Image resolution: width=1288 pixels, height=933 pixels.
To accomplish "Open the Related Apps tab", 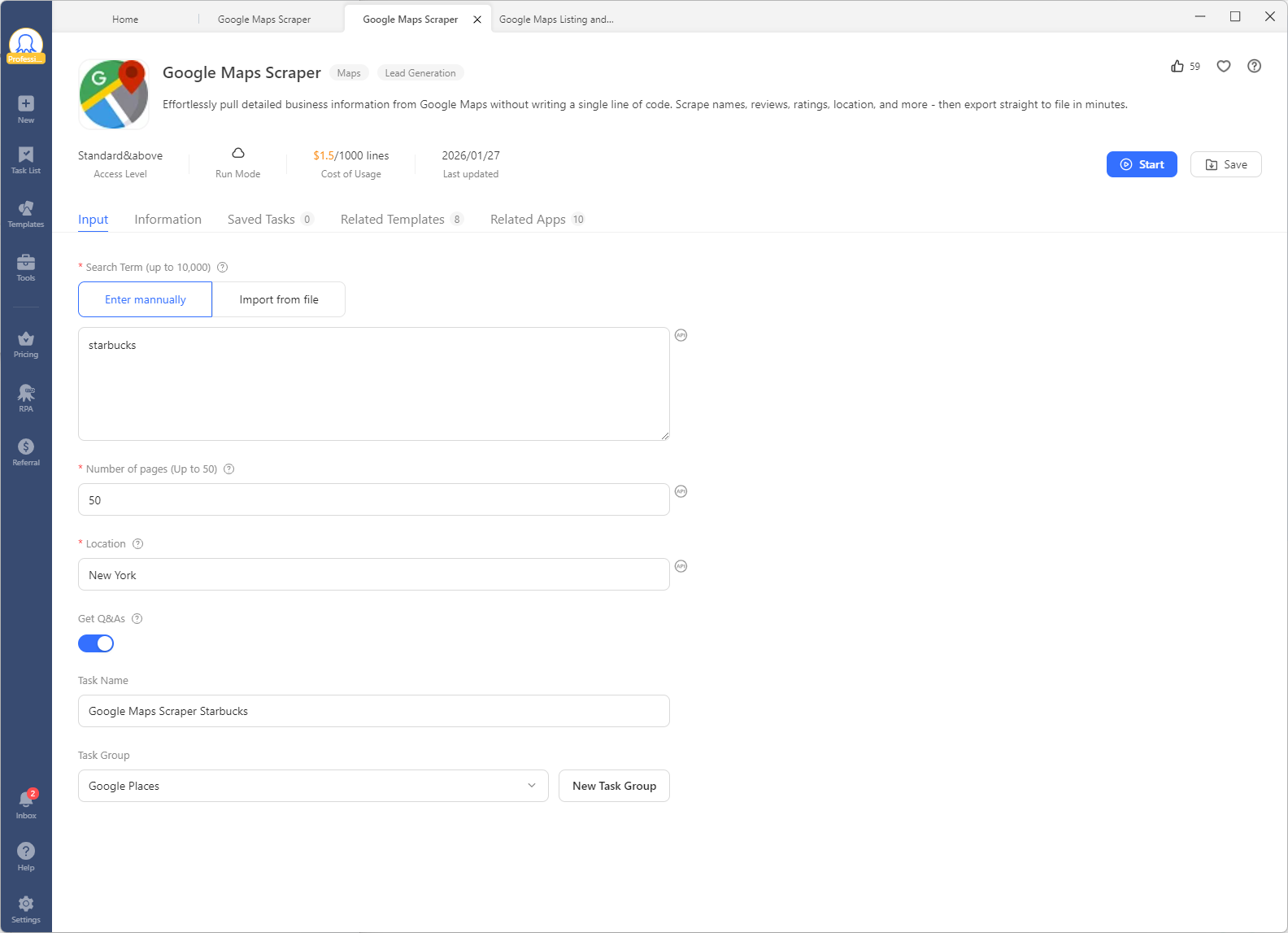I will coord(537,220).
